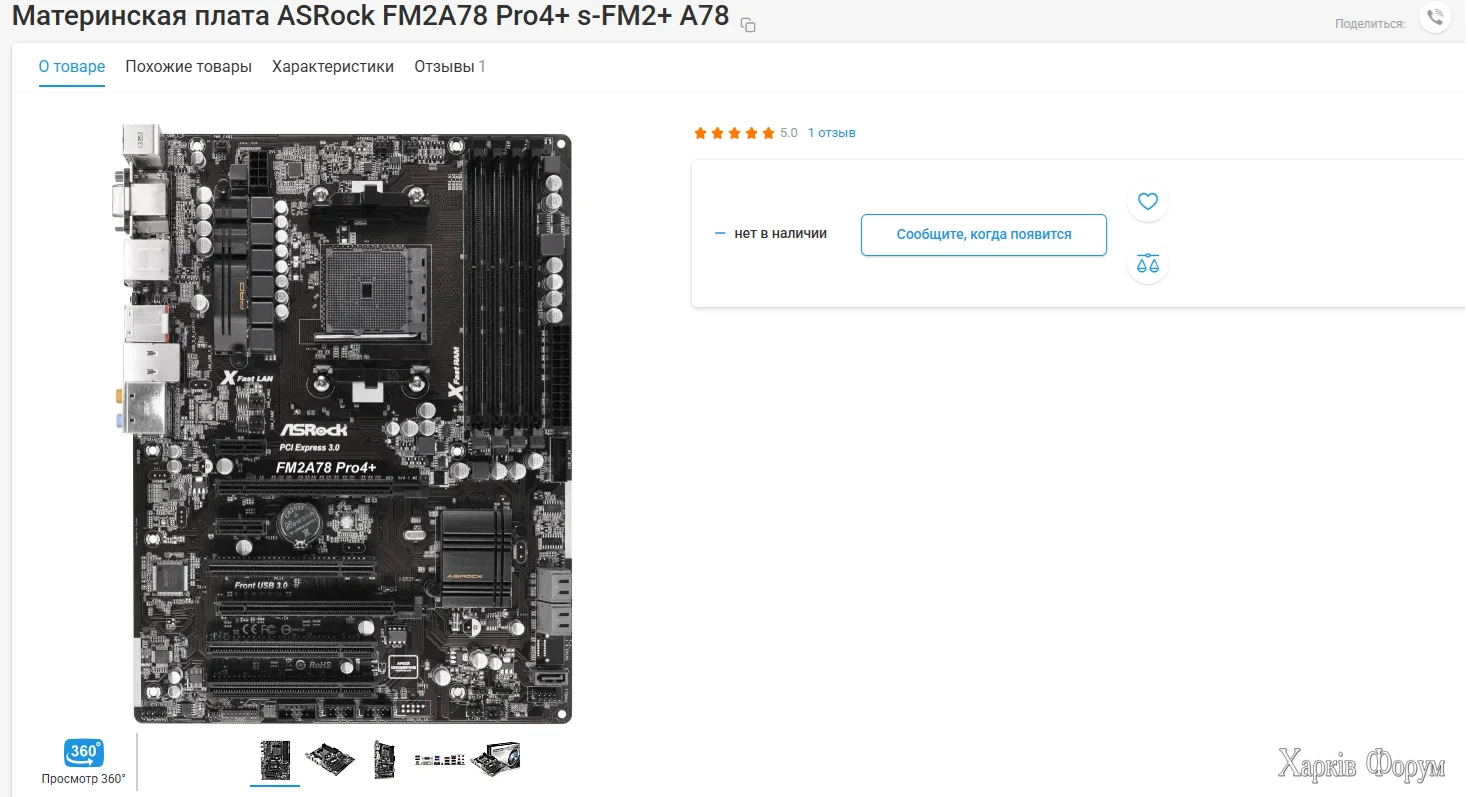Screen dimensions: 1468x797
Task: Select the О товаре tab
Action: pos(72,67)
